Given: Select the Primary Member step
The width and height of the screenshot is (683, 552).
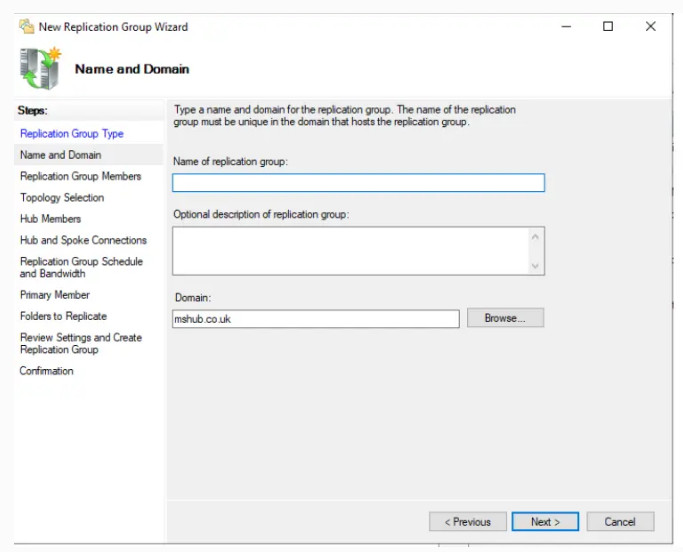Looking at the screenshot, I should click(55, 295).
